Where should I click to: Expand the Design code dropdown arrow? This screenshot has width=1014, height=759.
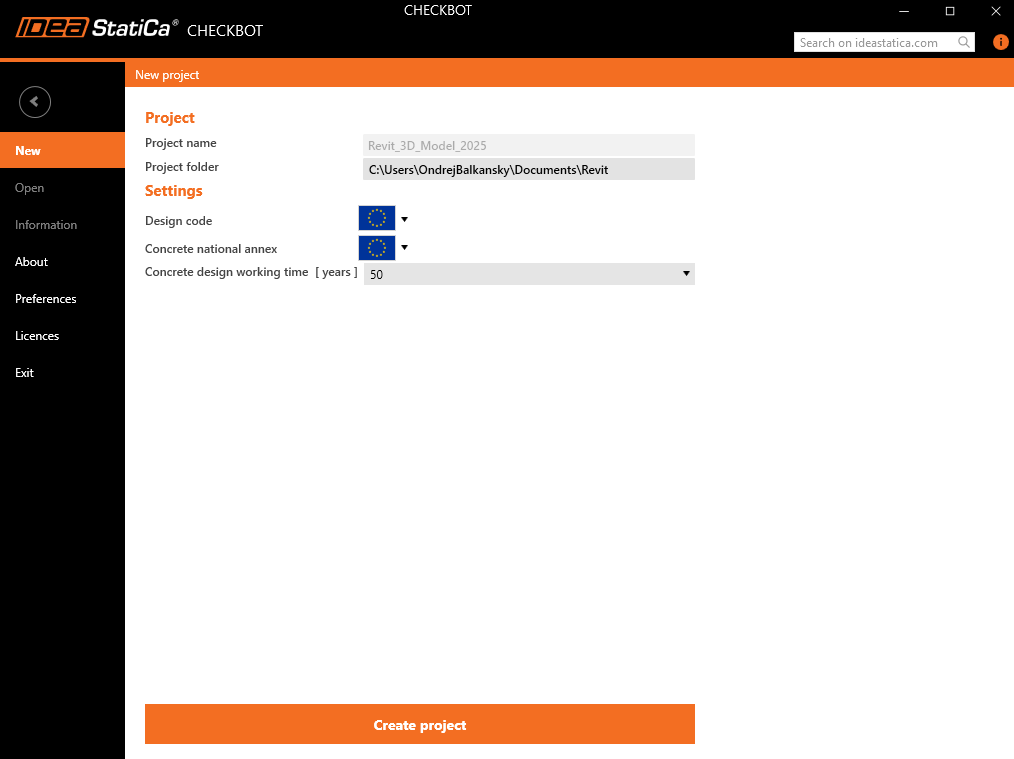point(405,220)
